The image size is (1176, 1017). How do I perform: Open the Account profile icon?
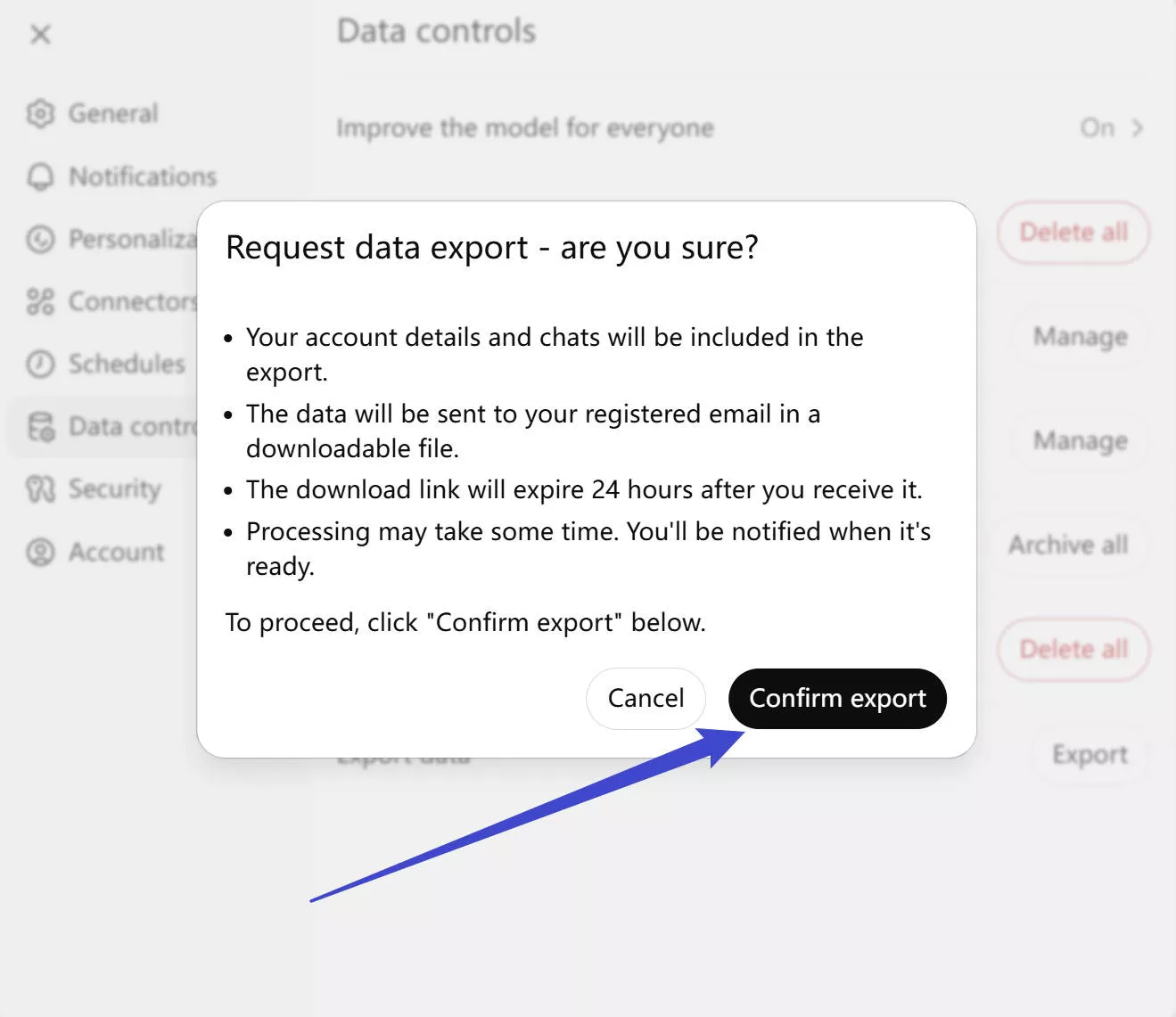click(39, 552)
